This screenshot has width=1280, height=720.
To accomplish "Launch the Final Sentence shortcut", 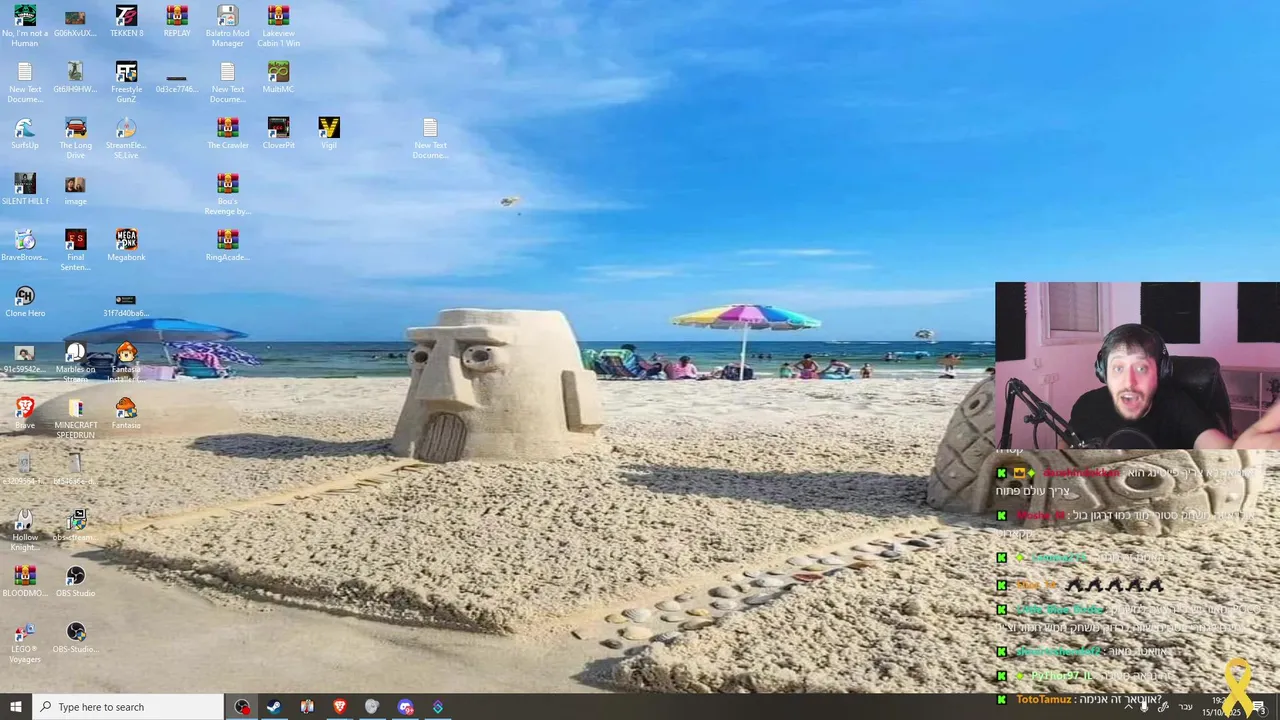I will 75,249.
